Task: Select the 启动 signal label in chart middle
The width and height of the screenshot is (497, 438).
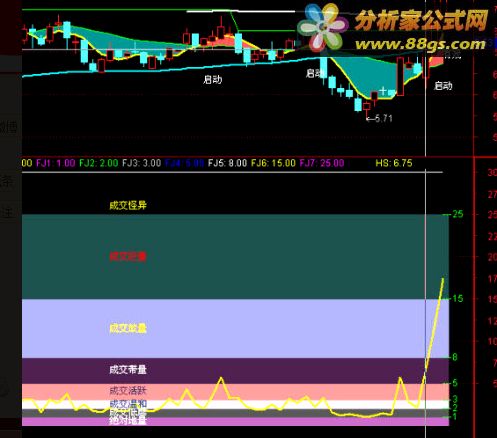Action: [213, 79]
